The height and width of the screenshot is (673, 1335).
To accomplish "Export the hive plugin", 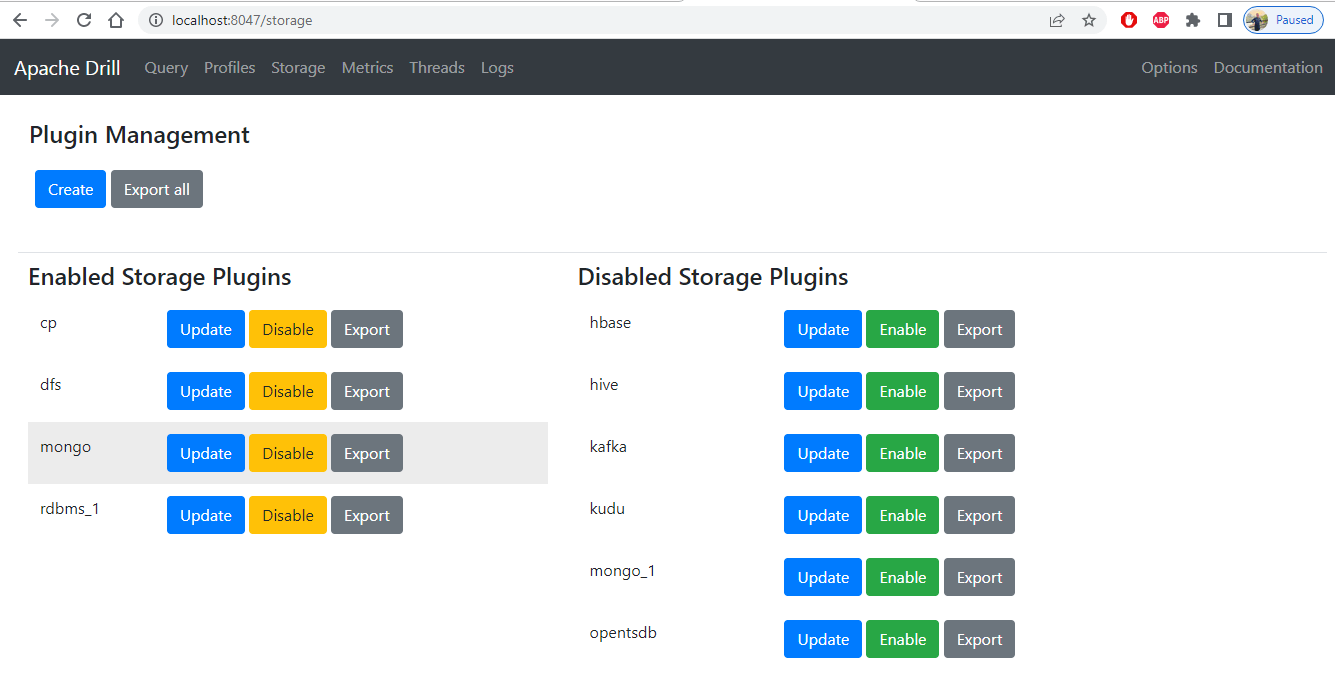I will click(x=979, y=391).
